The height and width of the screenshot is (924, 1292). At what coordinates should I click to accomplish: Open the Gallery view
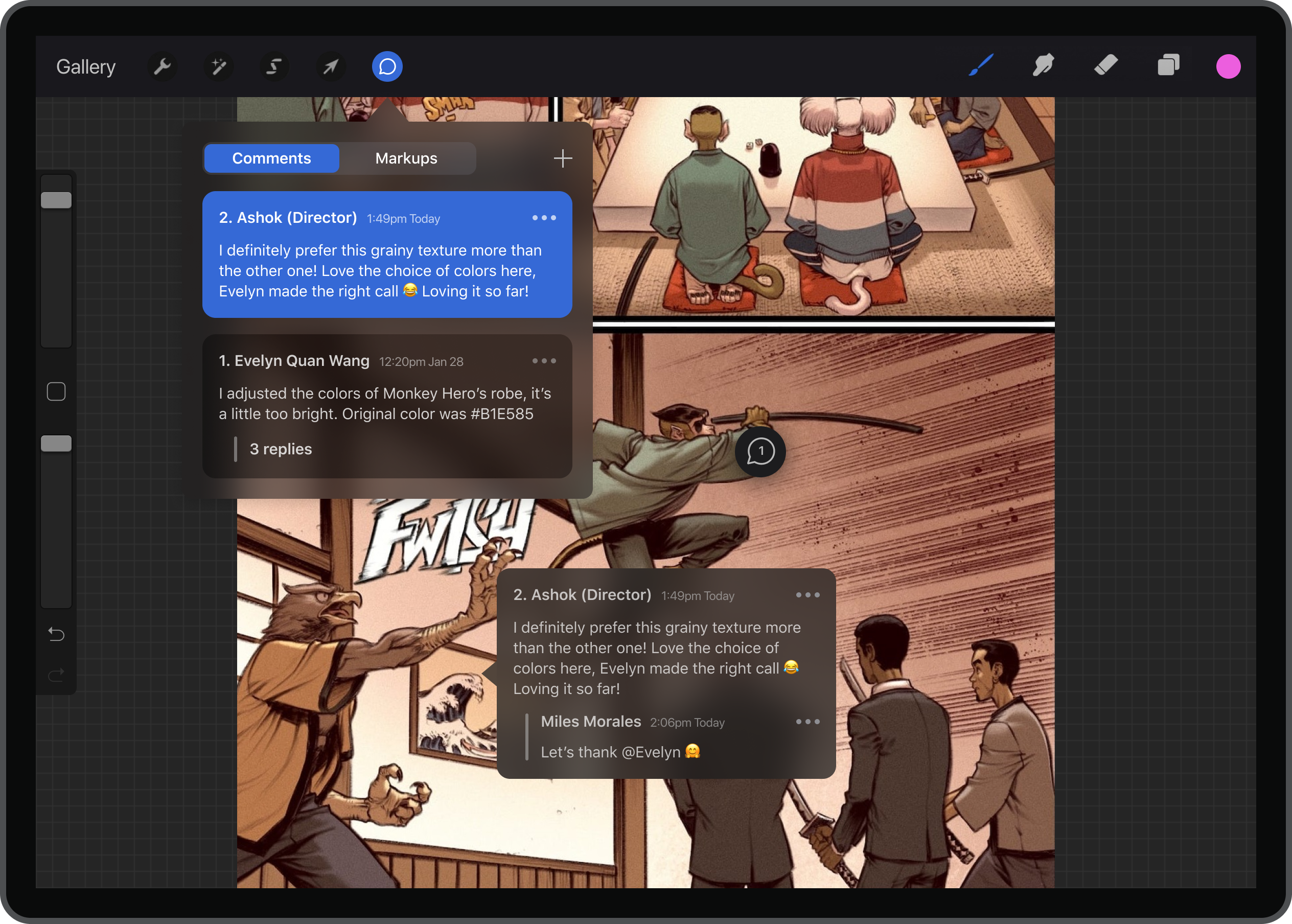(x=86, y=67)
